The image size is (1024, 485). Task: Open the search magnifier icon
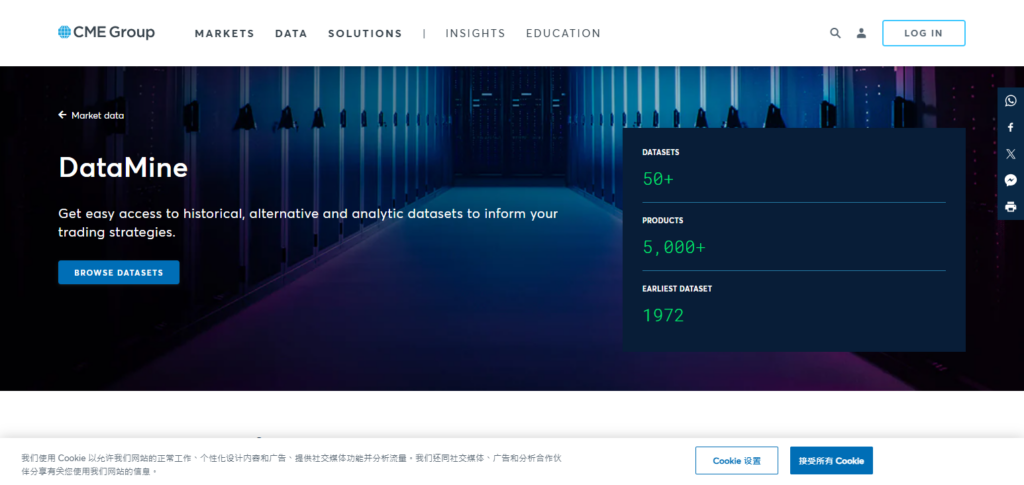pyautogui.click(x=835, y=33)
